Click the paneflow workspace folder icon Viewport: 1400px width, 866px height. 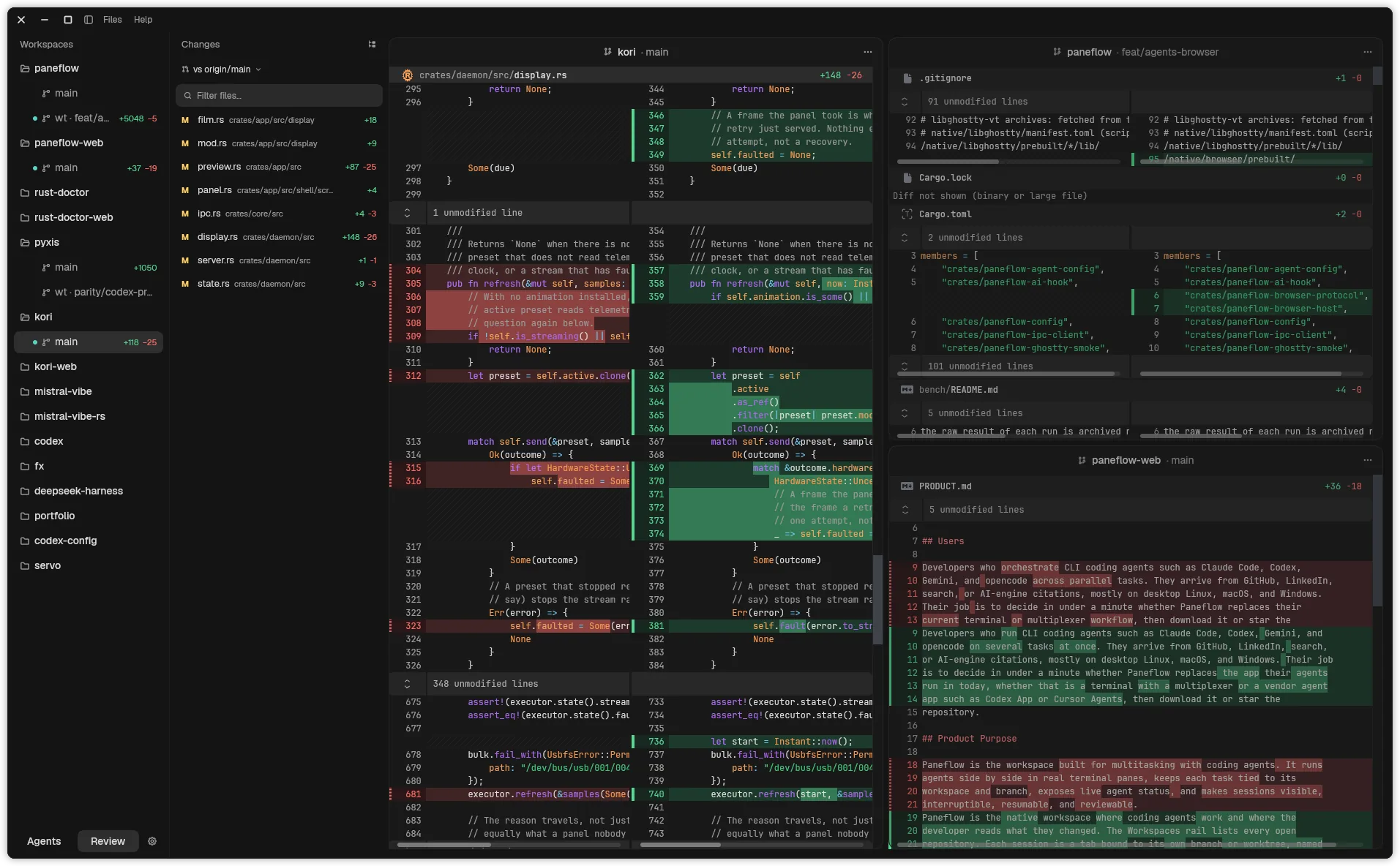(25, 69)
